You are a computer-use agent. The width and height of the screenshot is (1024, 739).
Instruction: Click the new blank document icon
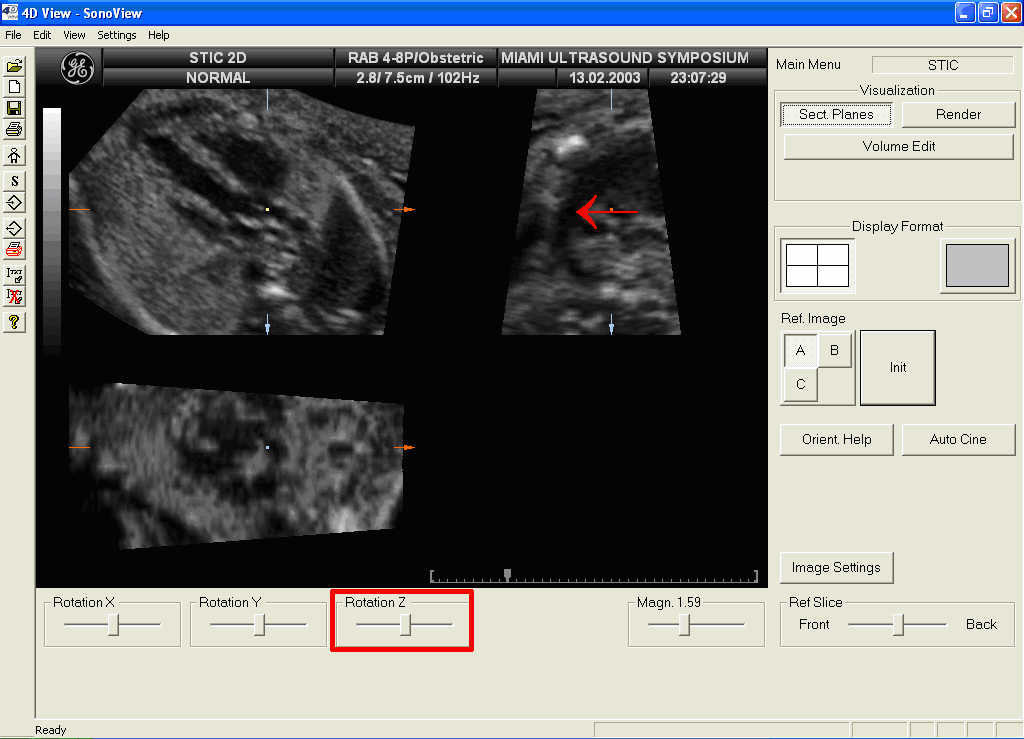pos(14,87)
